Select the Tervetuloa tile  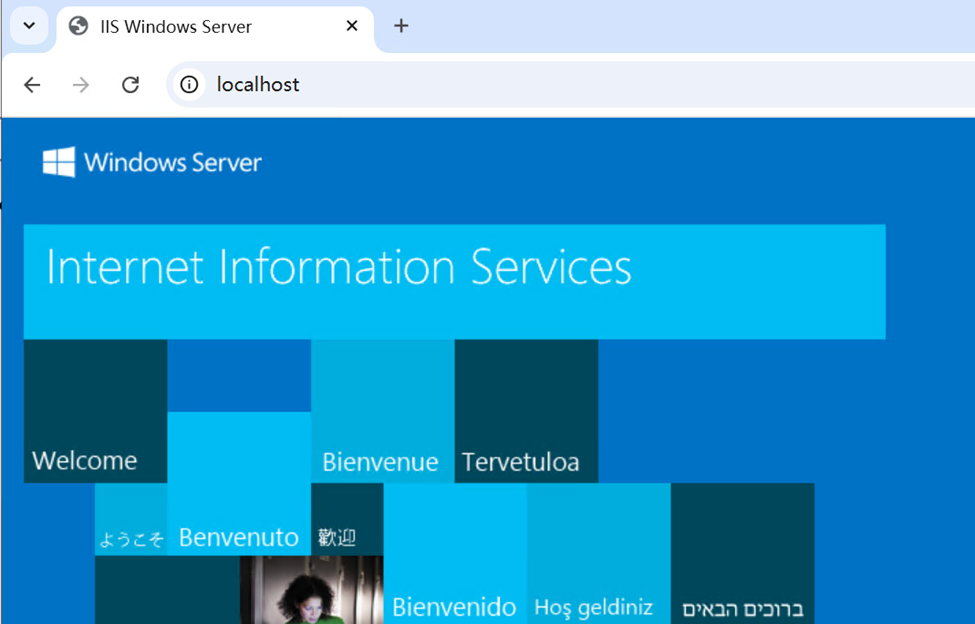pos(526,412)
